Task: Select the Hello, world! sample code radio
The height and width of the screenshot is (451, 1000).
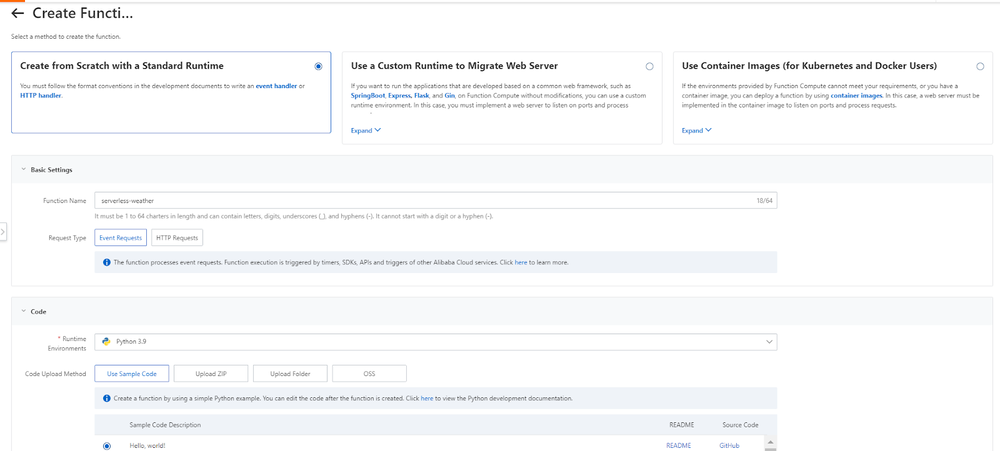Action: (107, 445)
